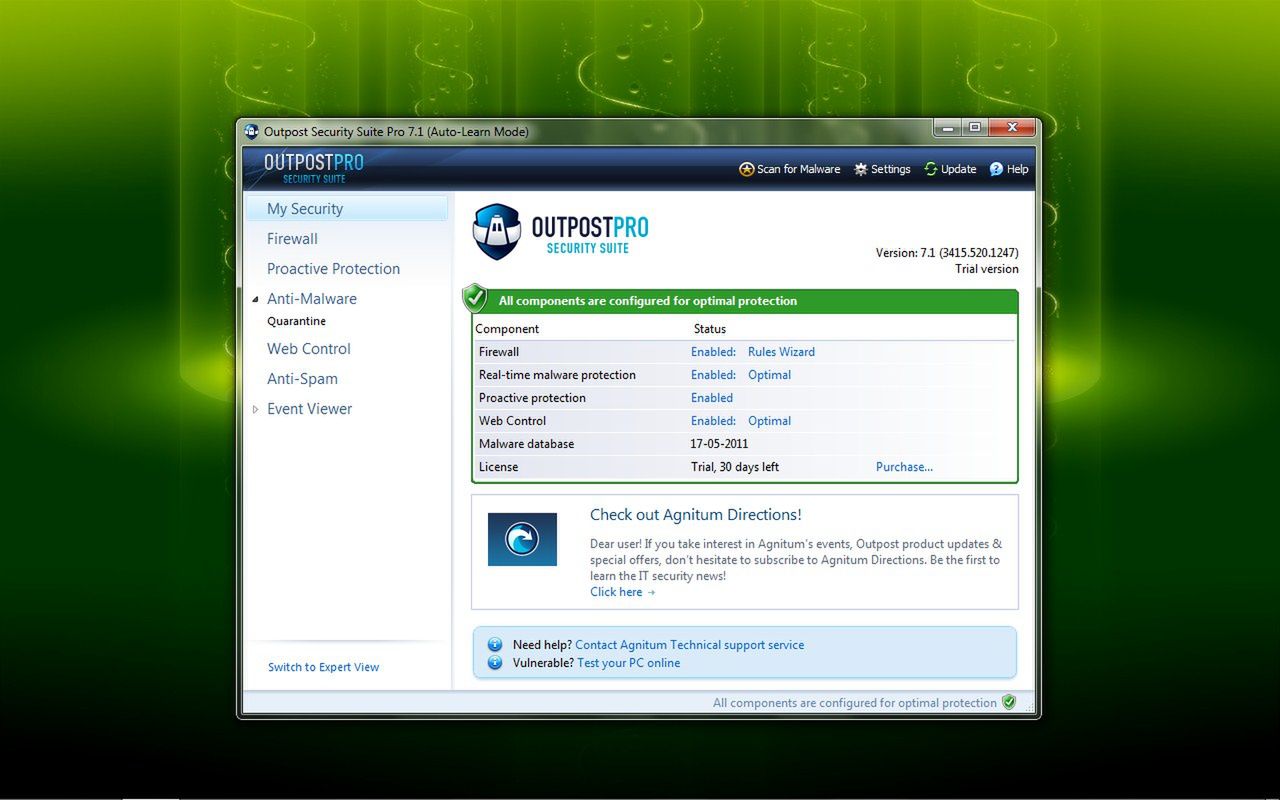Image resolution: width=1280 pixels, height=800 pixels.
Task: Click the Outpost icon in the title bar
Action: 252,131
